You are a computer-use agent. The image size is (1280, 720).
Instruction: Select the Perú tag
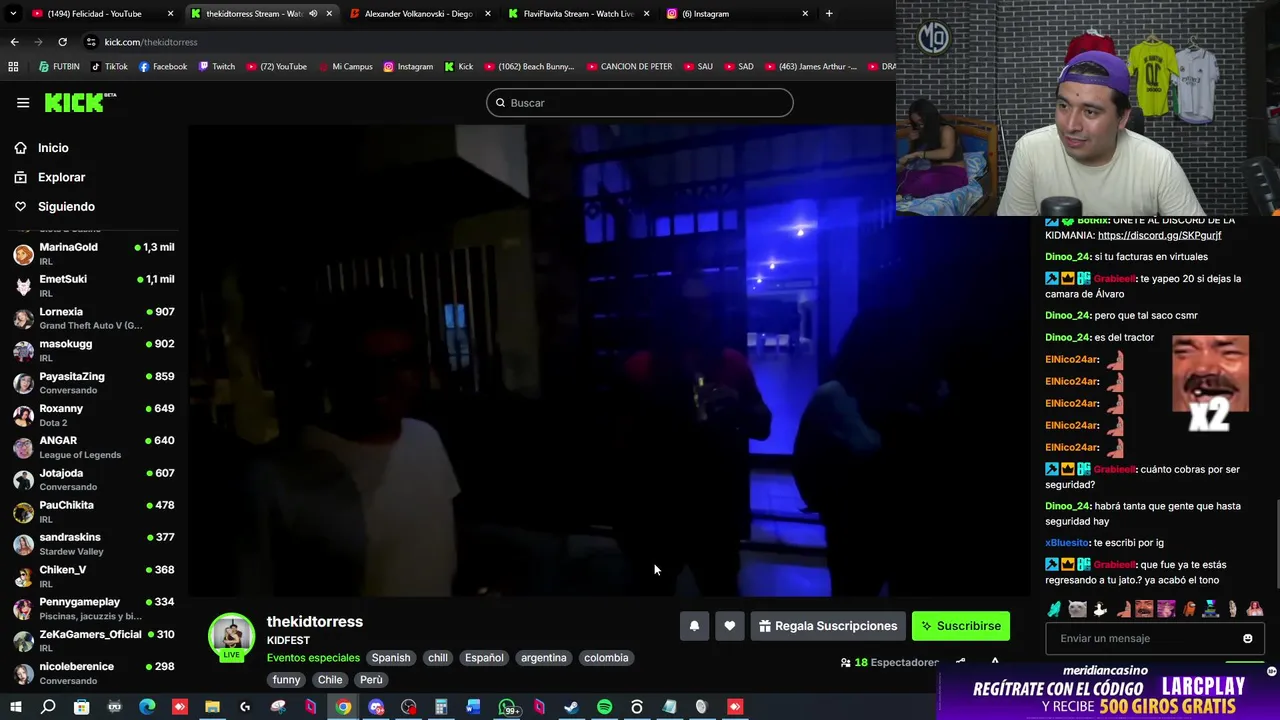[x=371, y=680]
